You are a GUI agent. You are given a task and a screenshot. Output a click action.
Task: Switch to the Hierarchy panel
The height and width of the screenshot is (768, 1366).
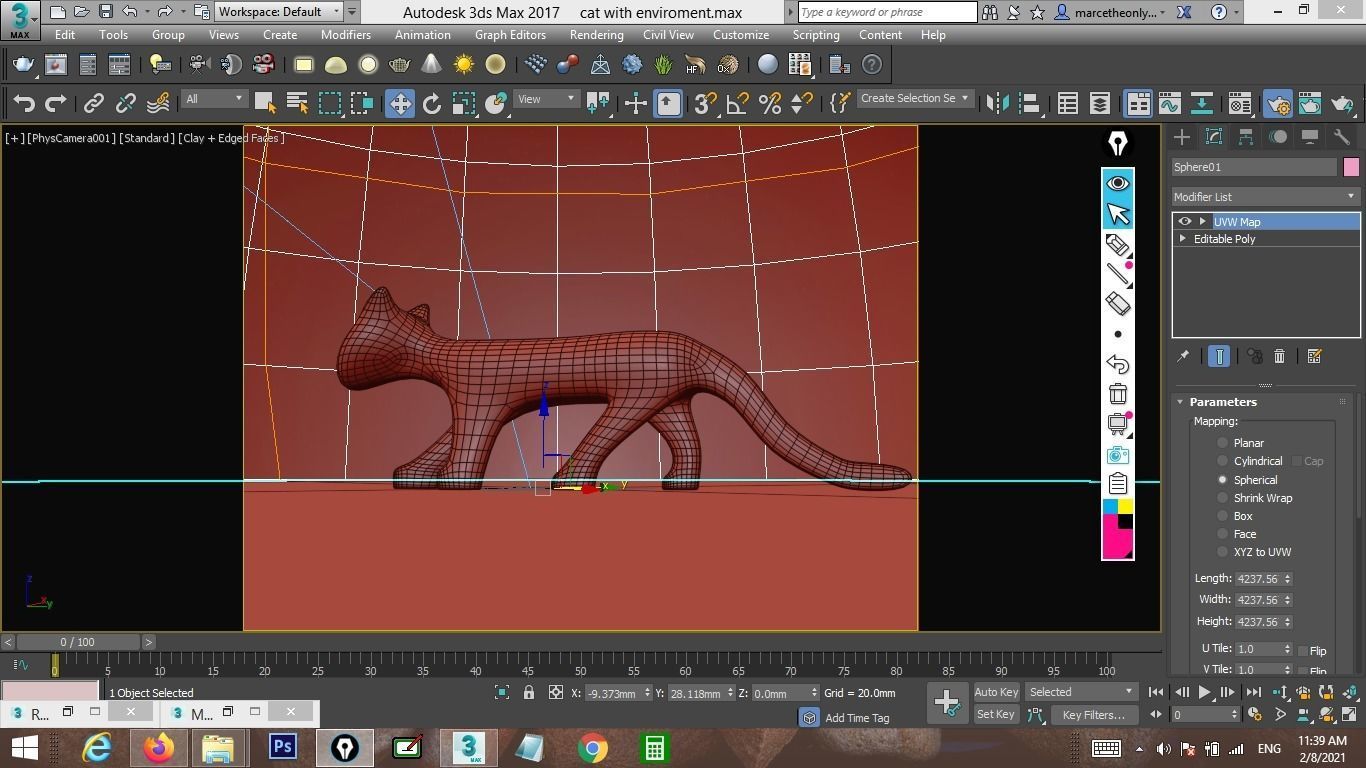(1245, 137)
